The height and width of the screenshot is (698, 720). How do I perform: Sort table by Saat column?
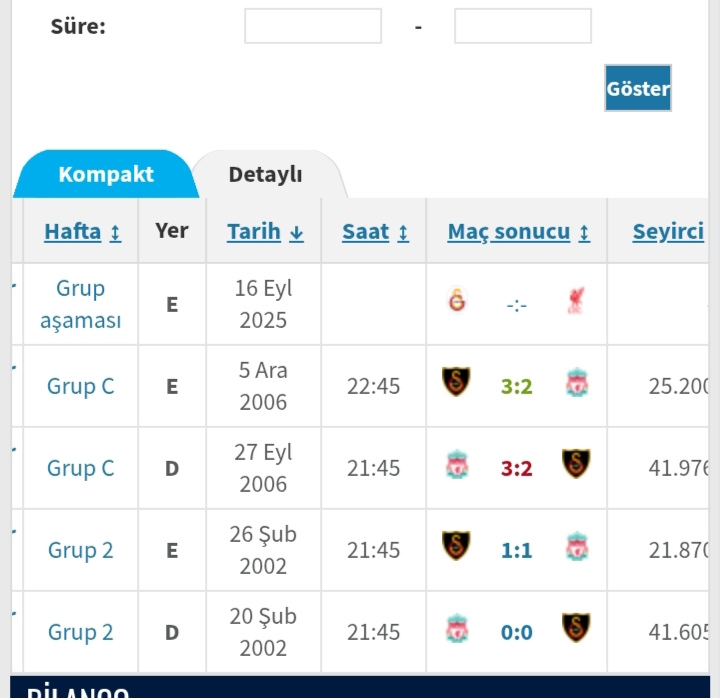376,231
